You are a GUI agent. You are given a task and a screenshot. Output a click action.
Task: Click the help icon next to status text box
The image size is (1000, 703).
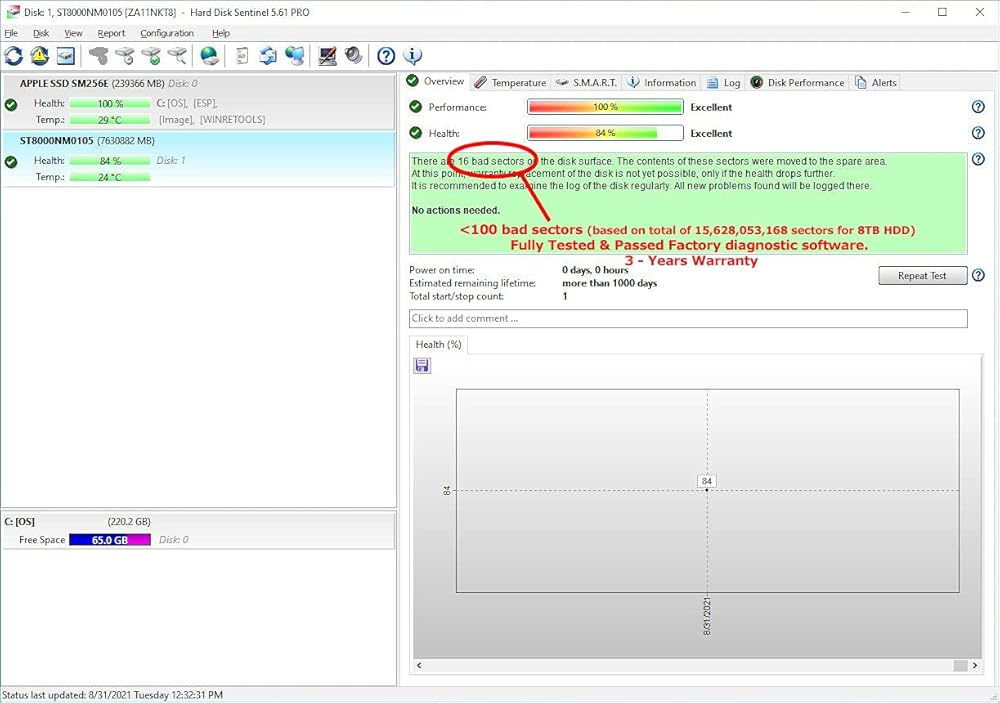(978, 159)
